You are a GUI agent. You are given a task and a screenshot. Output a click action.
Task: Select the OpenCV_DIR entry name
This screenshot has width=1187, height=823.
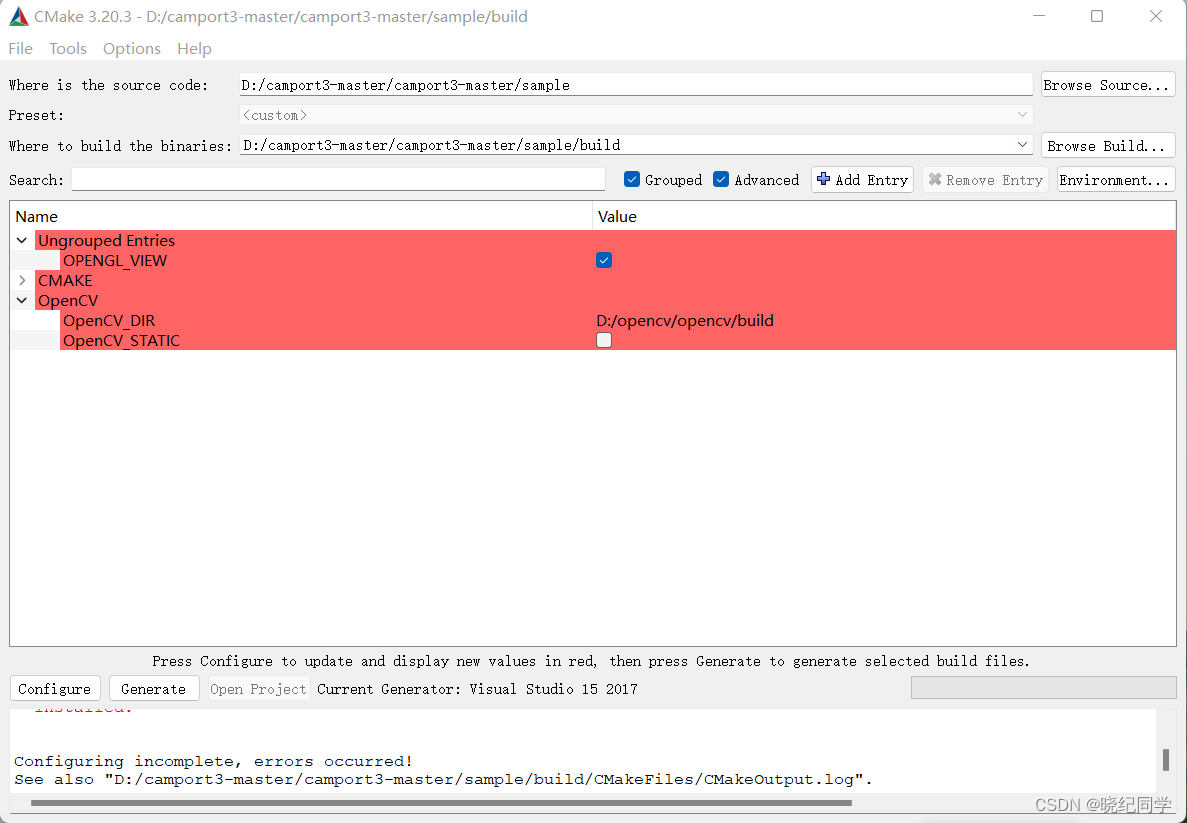[x=109, y=321]
